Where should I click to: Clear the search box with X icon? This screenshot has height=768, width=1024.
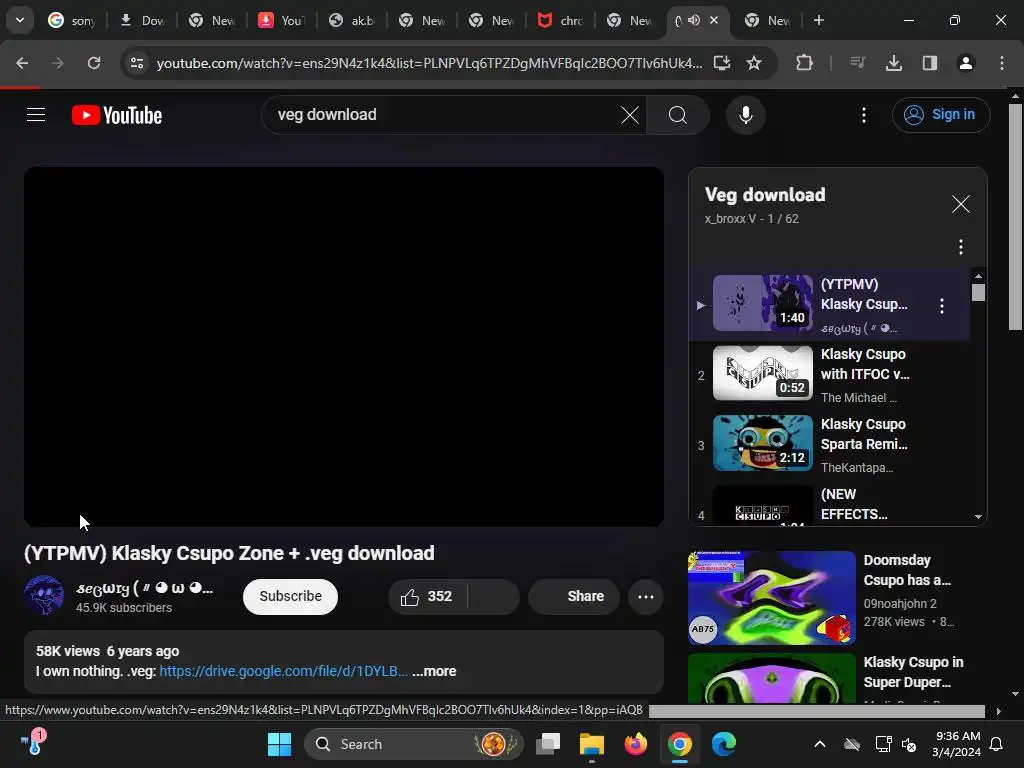click(630, 115)
